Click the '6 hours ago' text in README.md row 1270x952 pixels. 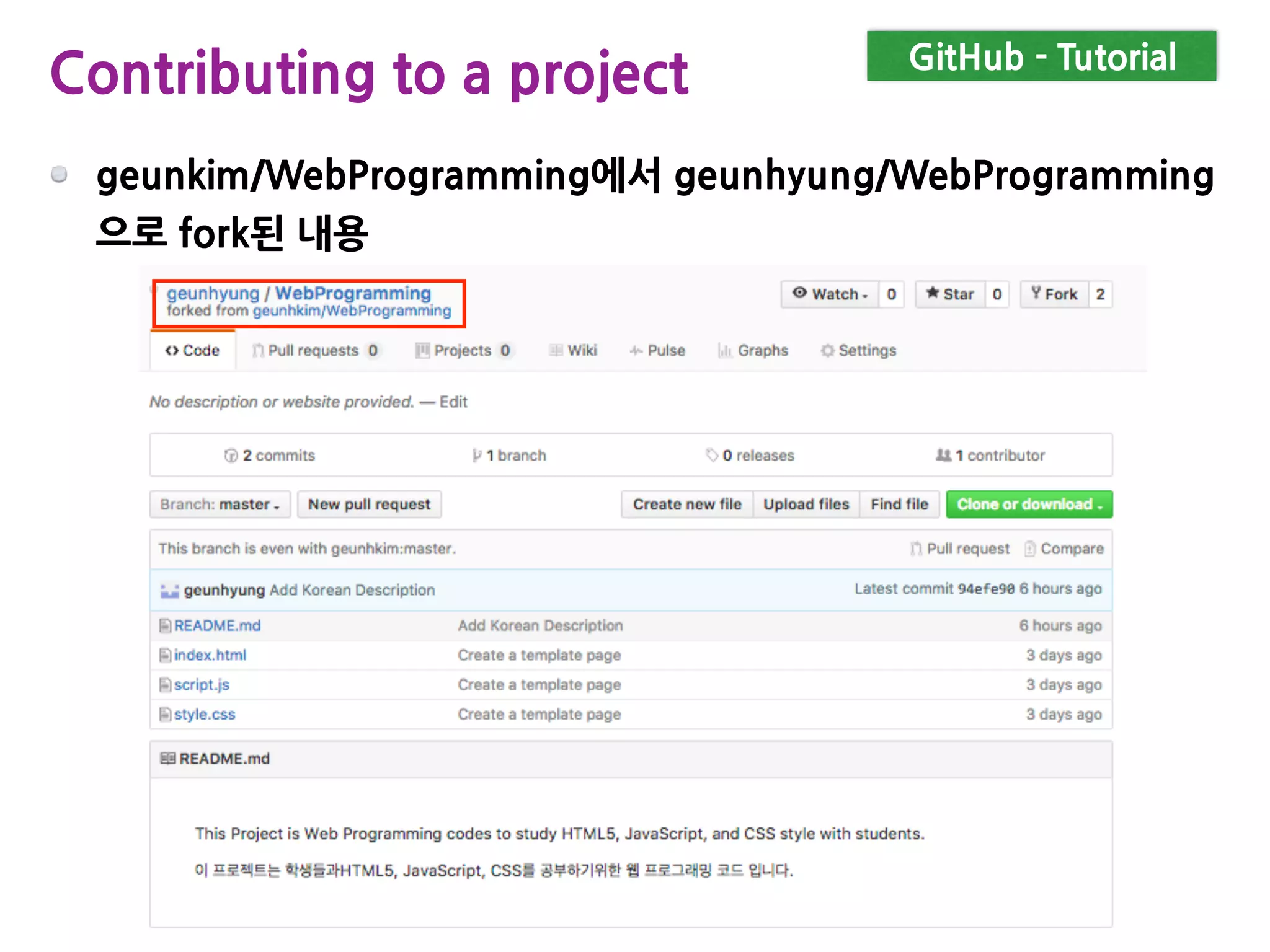(x=1060, y=626)
